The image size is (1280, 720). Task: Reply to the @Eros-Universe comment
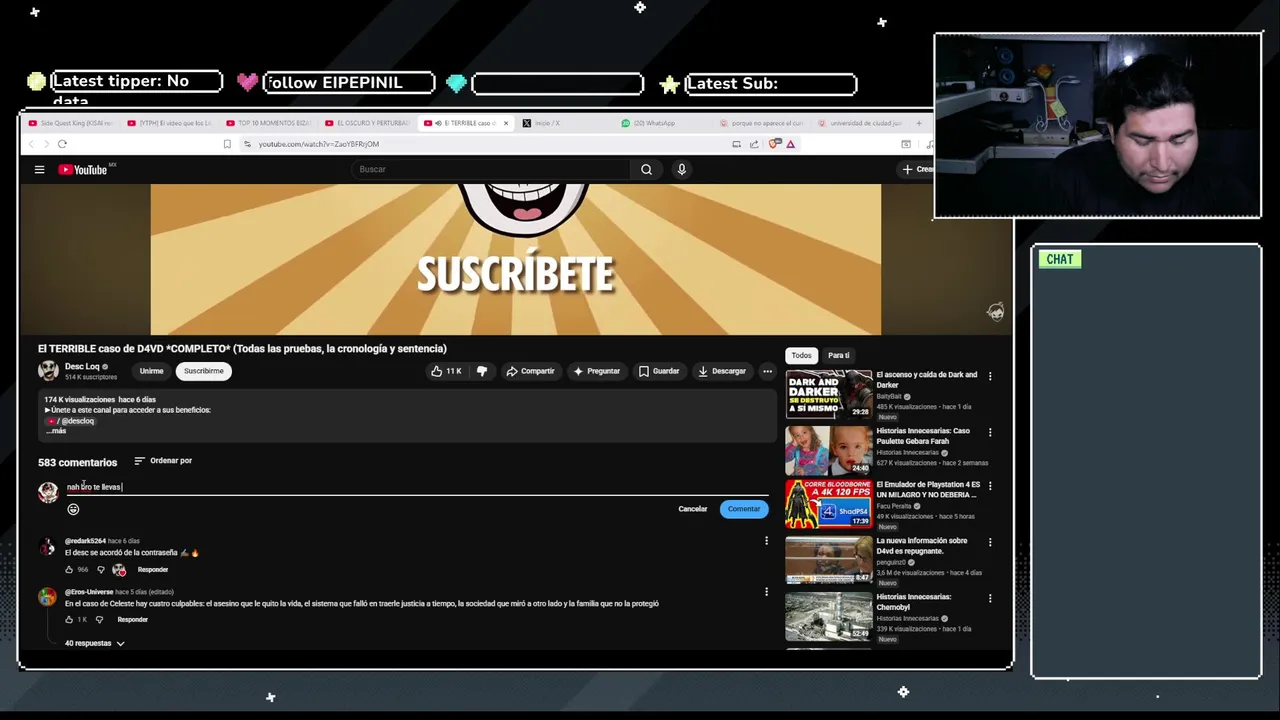[132, 620]
